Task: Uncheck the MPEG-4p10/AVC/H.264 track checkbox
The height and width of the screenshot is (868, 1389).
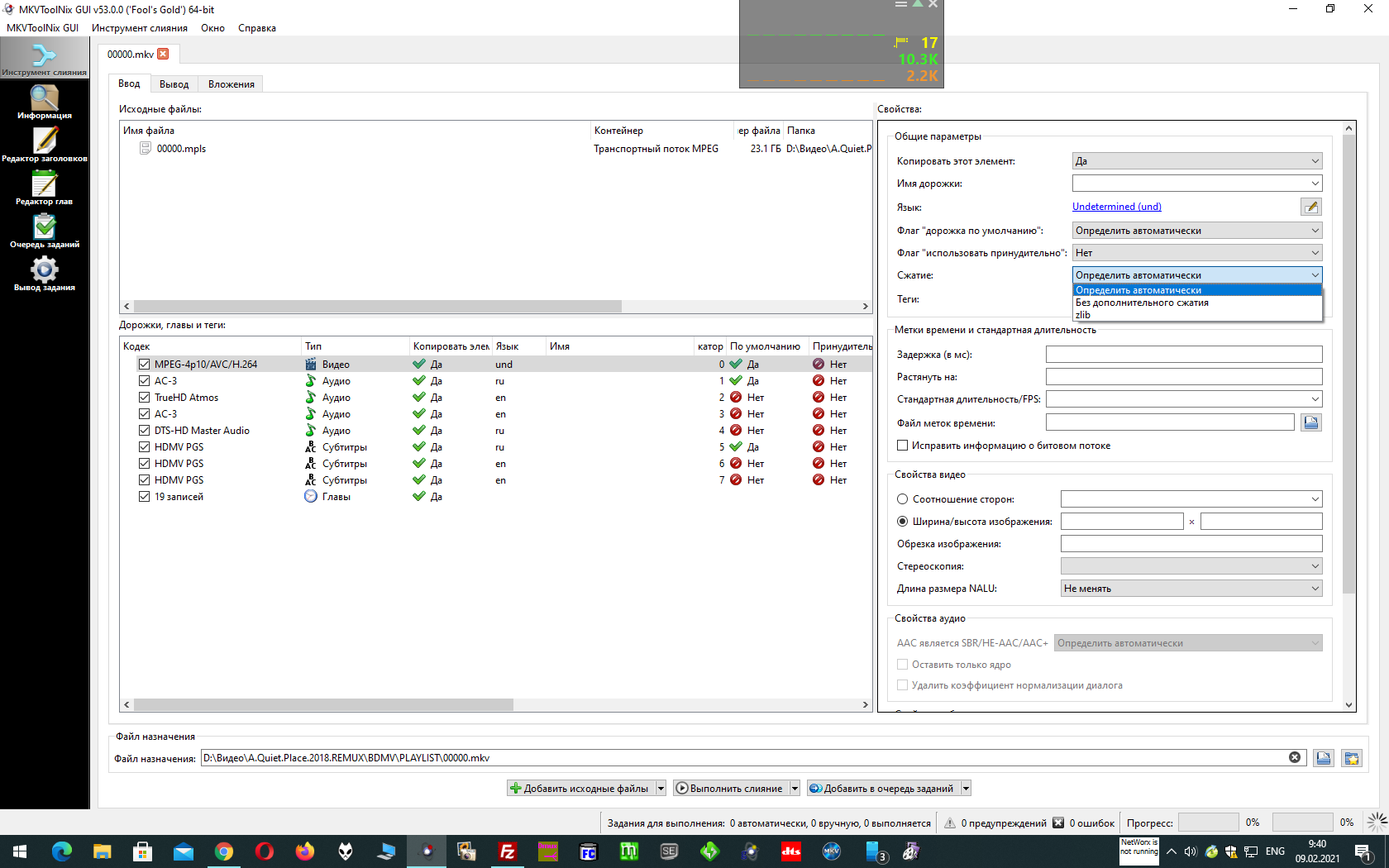Action: pyautogui.click(x=145, y=364)
